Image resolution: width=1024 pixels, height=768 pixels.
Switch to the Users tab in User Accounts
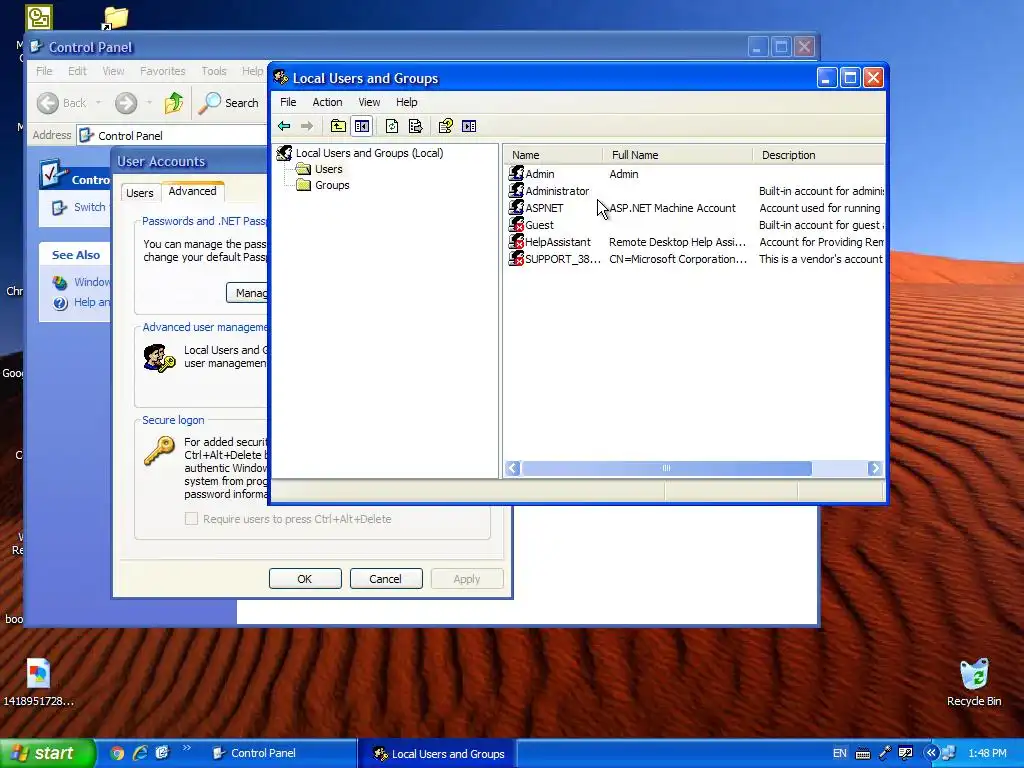[x=140, y=193]
